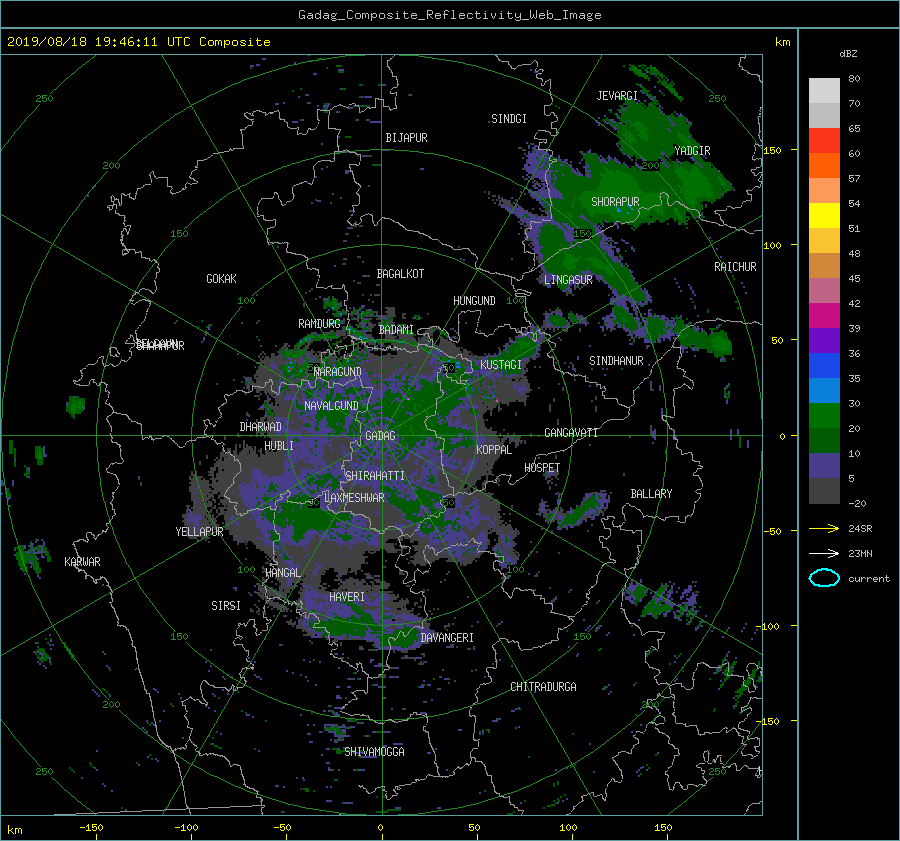Click the BAGALKOT city label
This screenshot has width=900, height=841.
400,274
